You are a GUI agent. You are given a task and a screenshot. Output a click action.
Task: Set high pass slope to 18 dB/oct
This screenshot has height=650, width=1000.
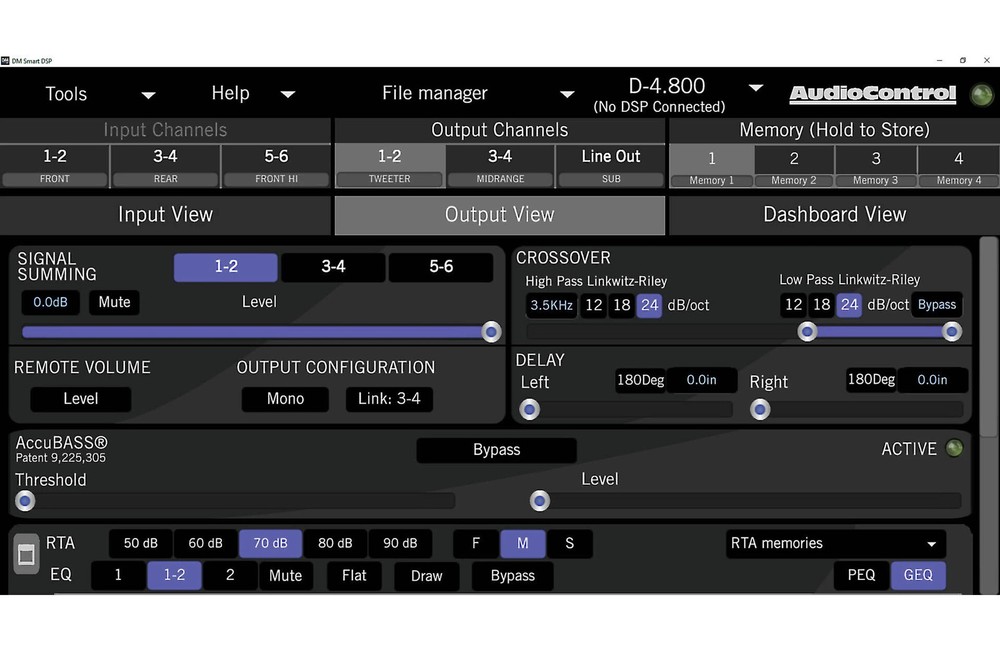[x=622, y=306]
